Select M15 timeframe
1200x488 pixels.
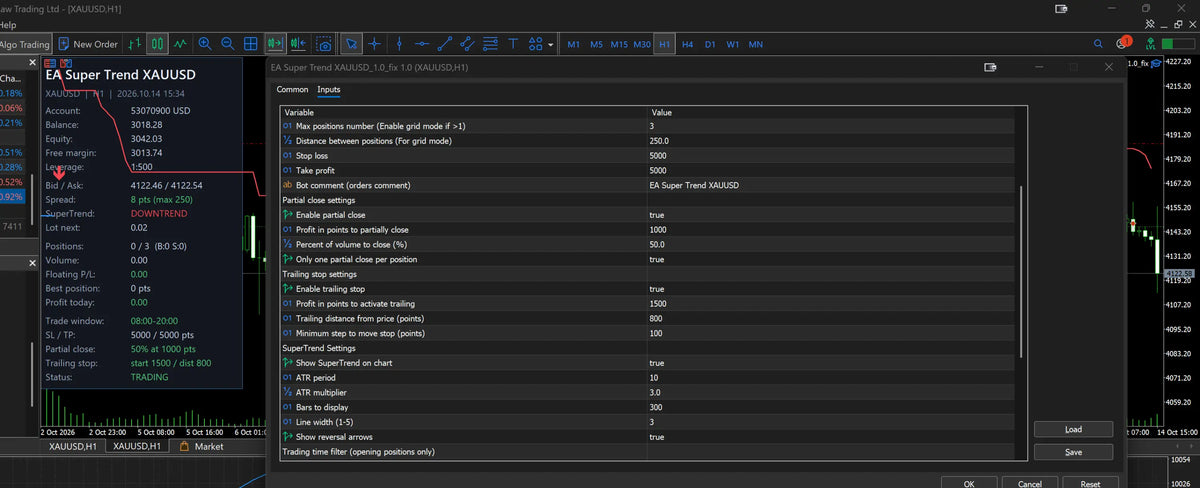click(619, 45)
